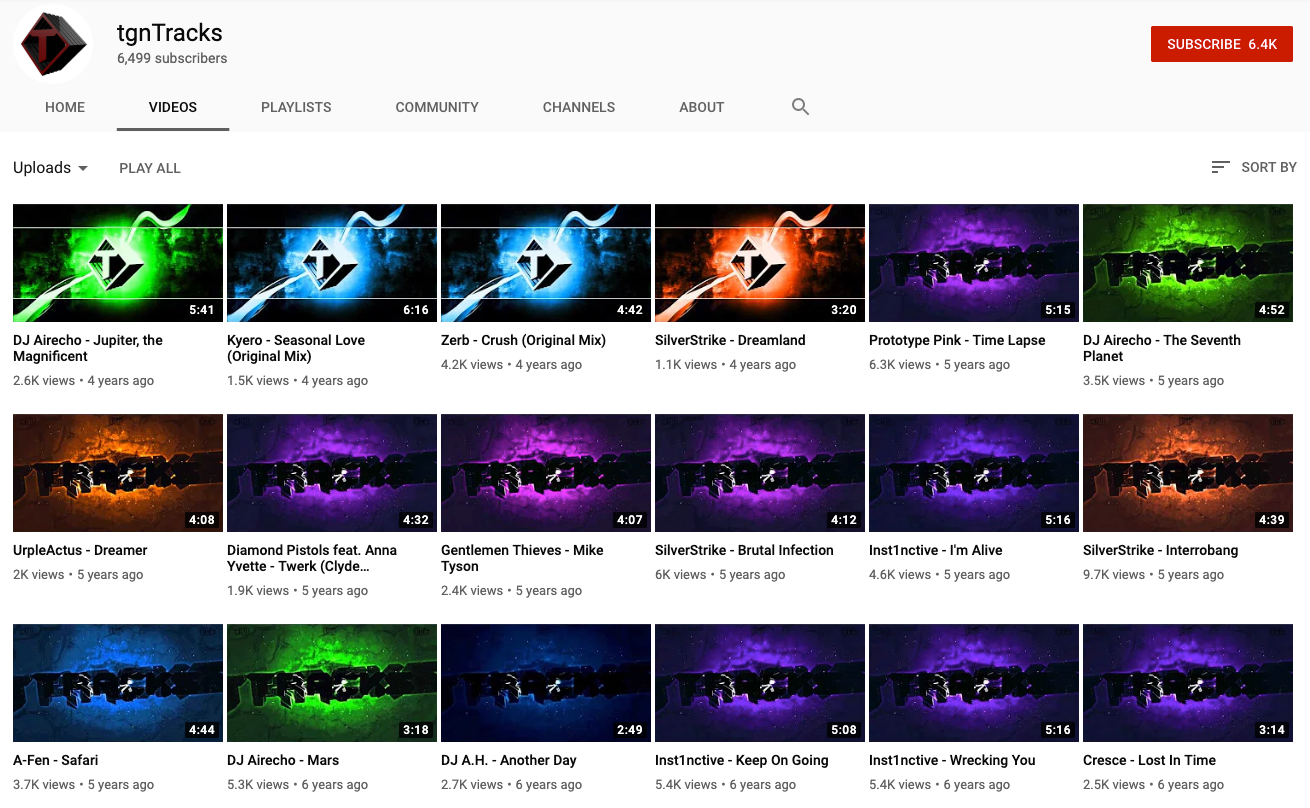This screenshot has width=1310, height=808.
Task: Open Zerb - Crush video thumbnail
Action: 546,263
